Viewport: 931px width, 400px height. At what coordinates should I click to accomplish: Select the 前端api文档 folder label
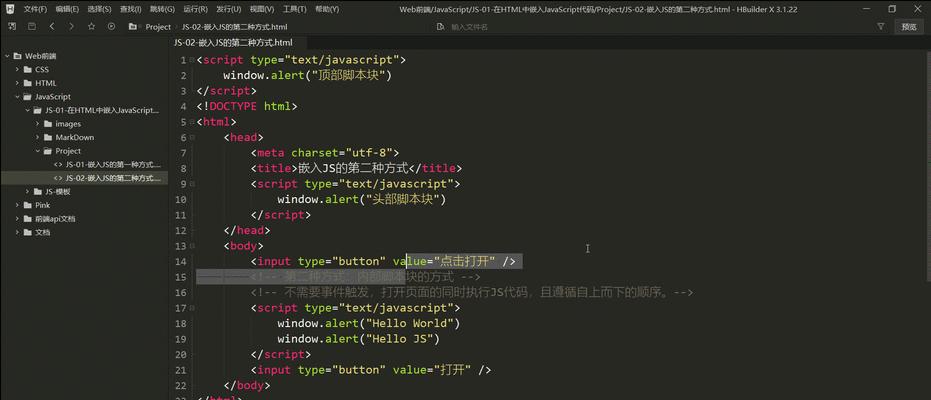click(x=55, y=219)
